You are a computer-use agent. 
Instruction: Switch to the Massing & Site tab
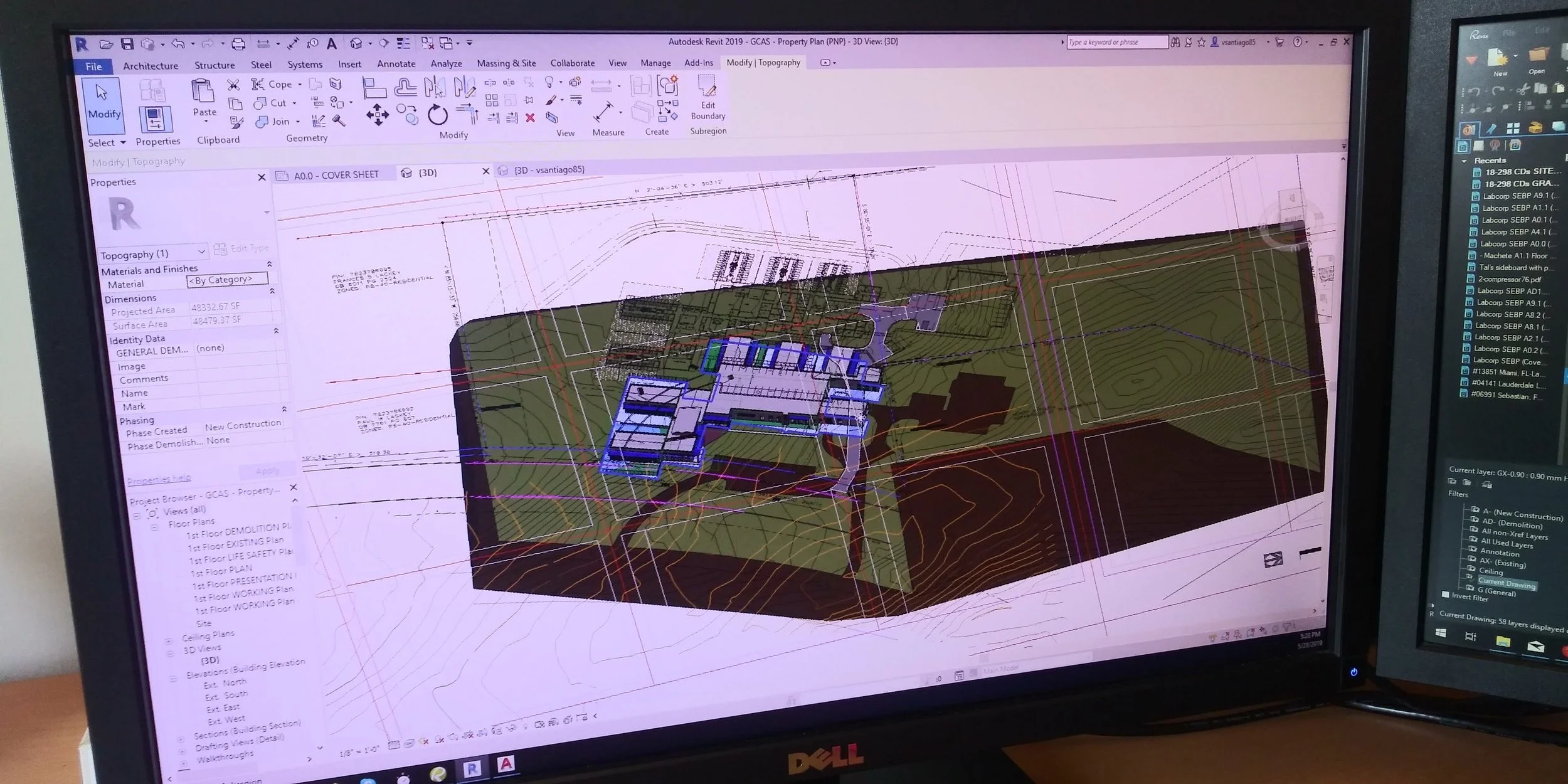tap(506, 63)
